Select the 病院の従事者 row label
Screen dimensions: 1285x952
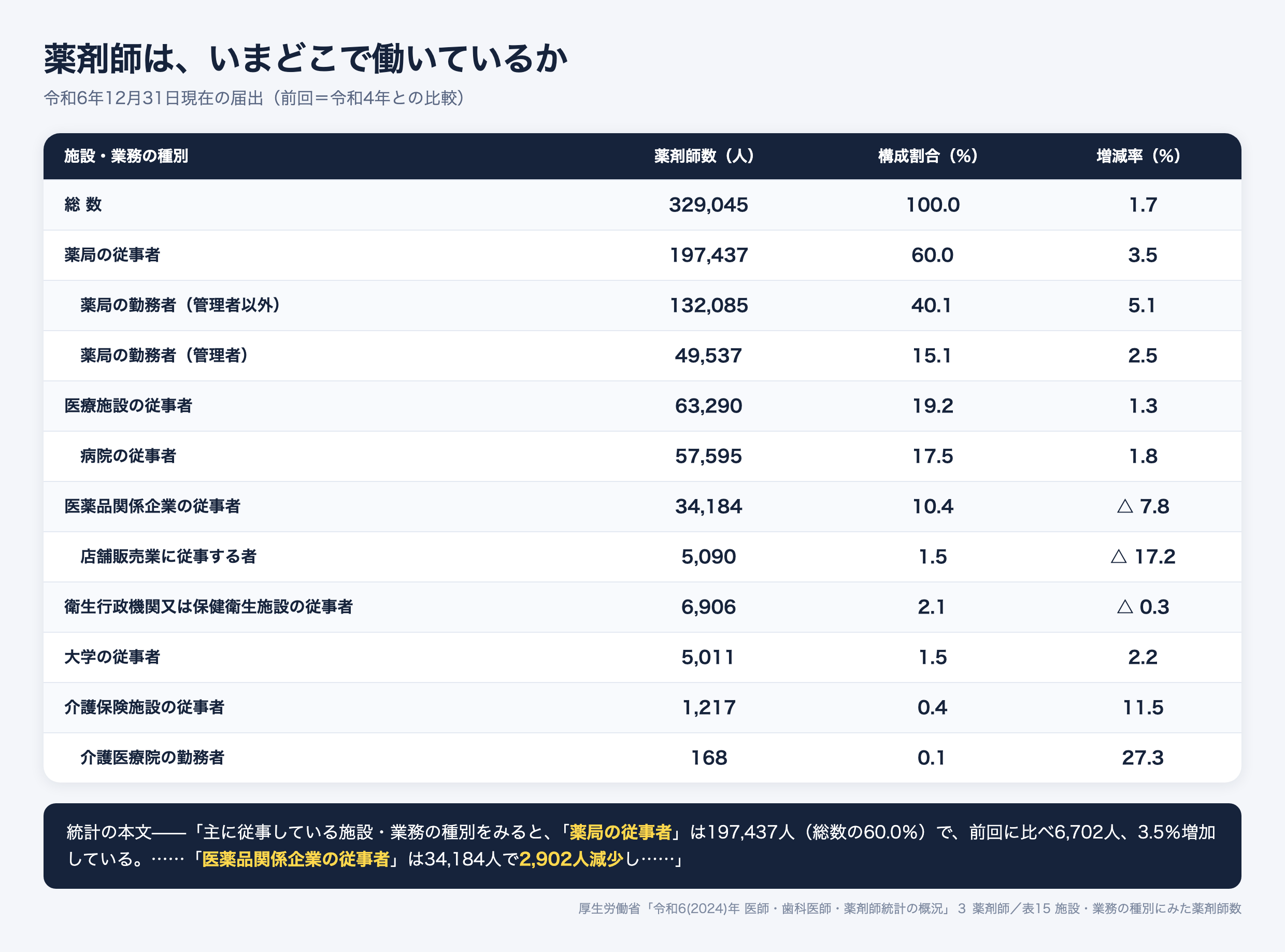click(x=128, y=456)
